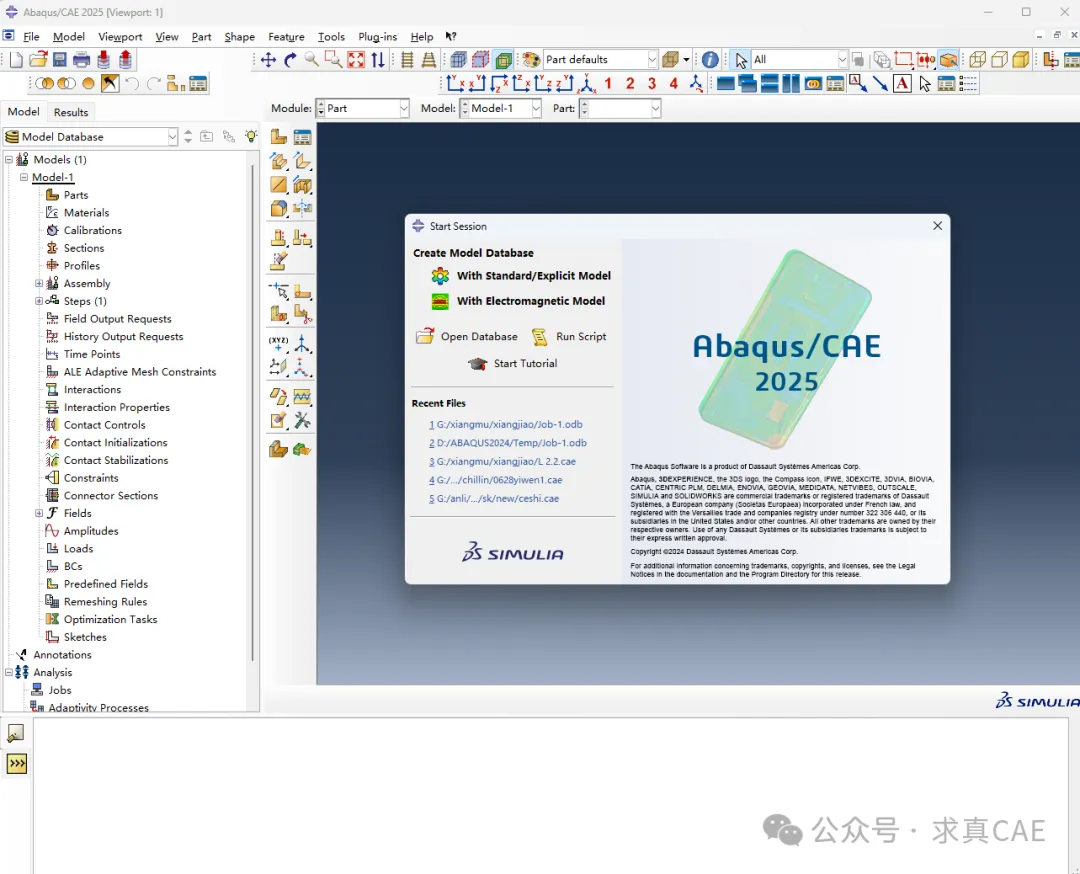The image size is (1080, 874).
Task: Open the Model dropdown showing Model-1
Action: [x=501, y=108]
